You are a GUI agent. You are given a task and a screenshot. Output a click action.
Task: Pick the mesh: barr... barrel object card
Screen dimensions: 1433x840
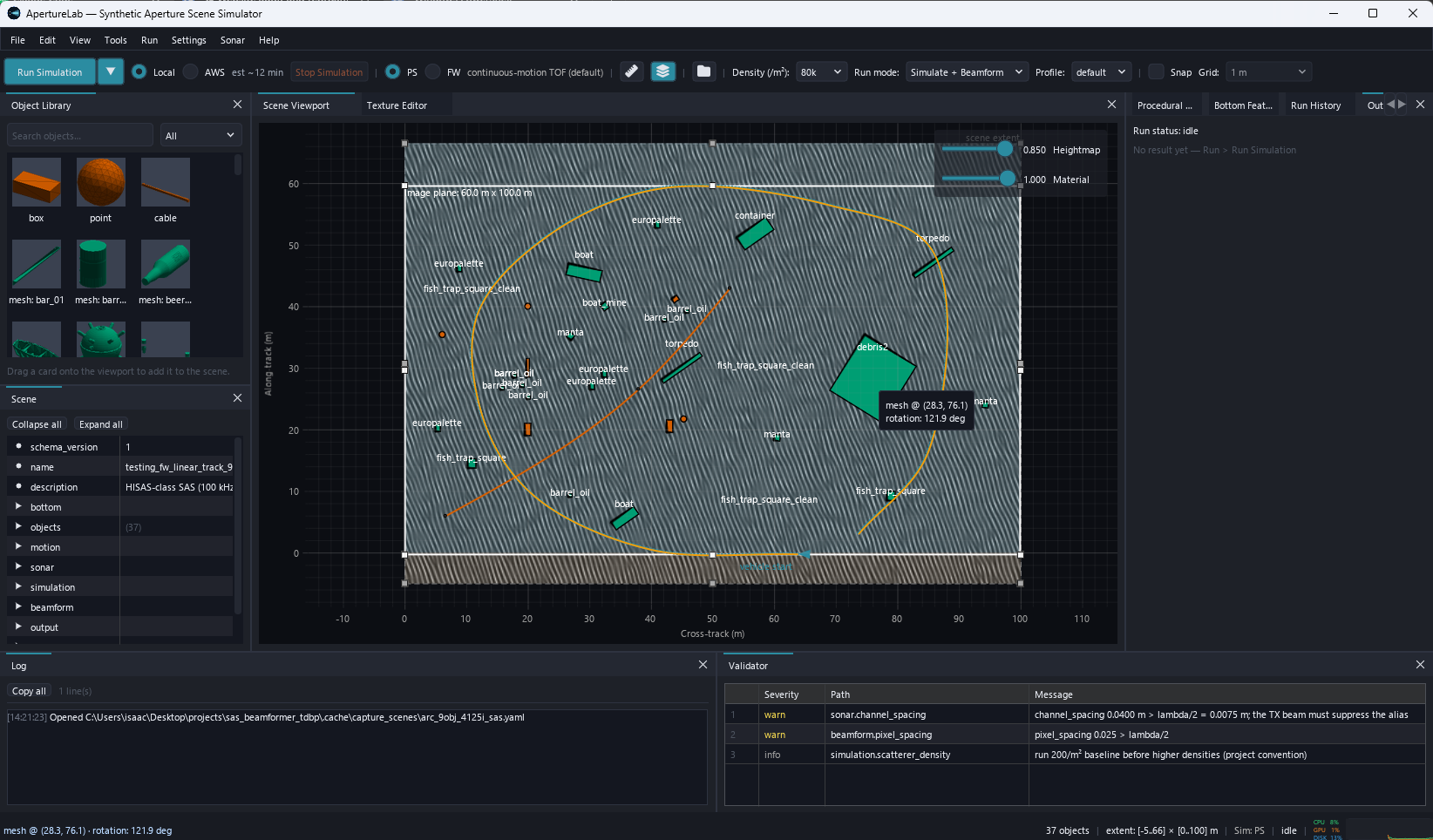click(x=101, y=272)
